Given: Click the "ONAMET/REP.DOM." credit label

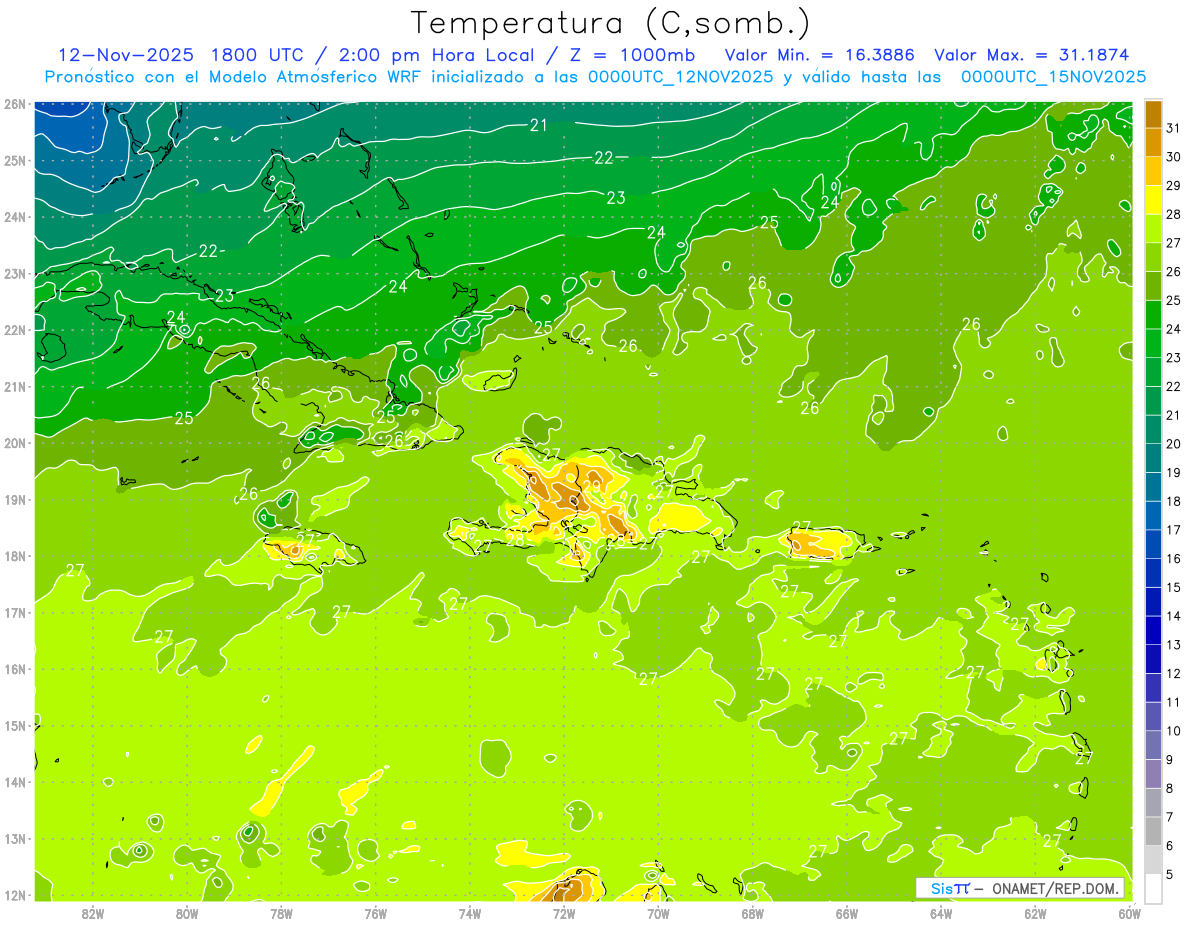Looking at the screenshot, I should pos(1056,888).
